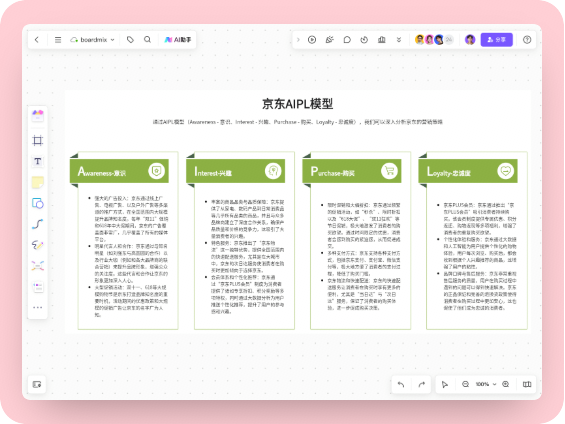Click the tag label icon
The image size is (565, 424).
pyautogui.click(x=130, y=40)
